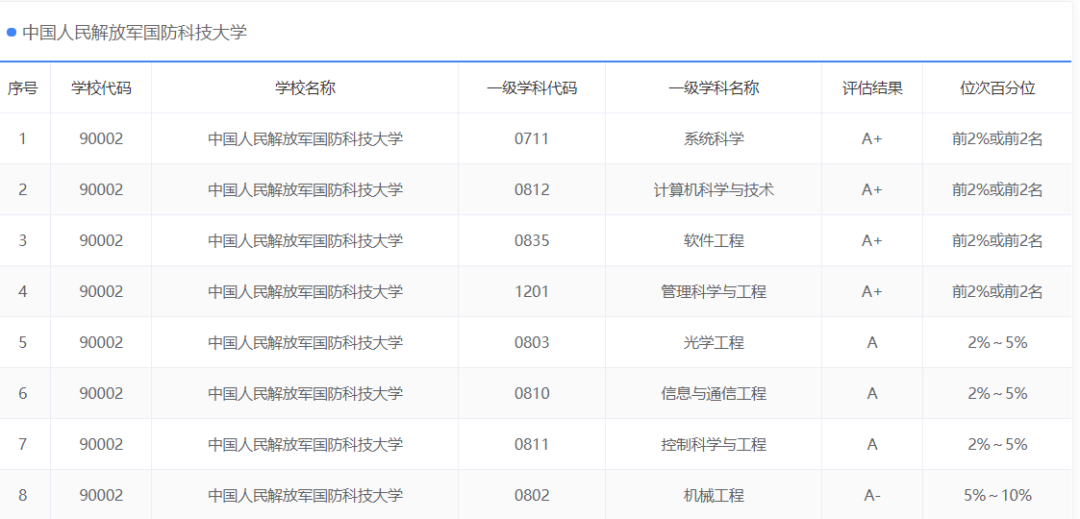Click subject code 0835
1080x519 pixels.
point(532,241)
